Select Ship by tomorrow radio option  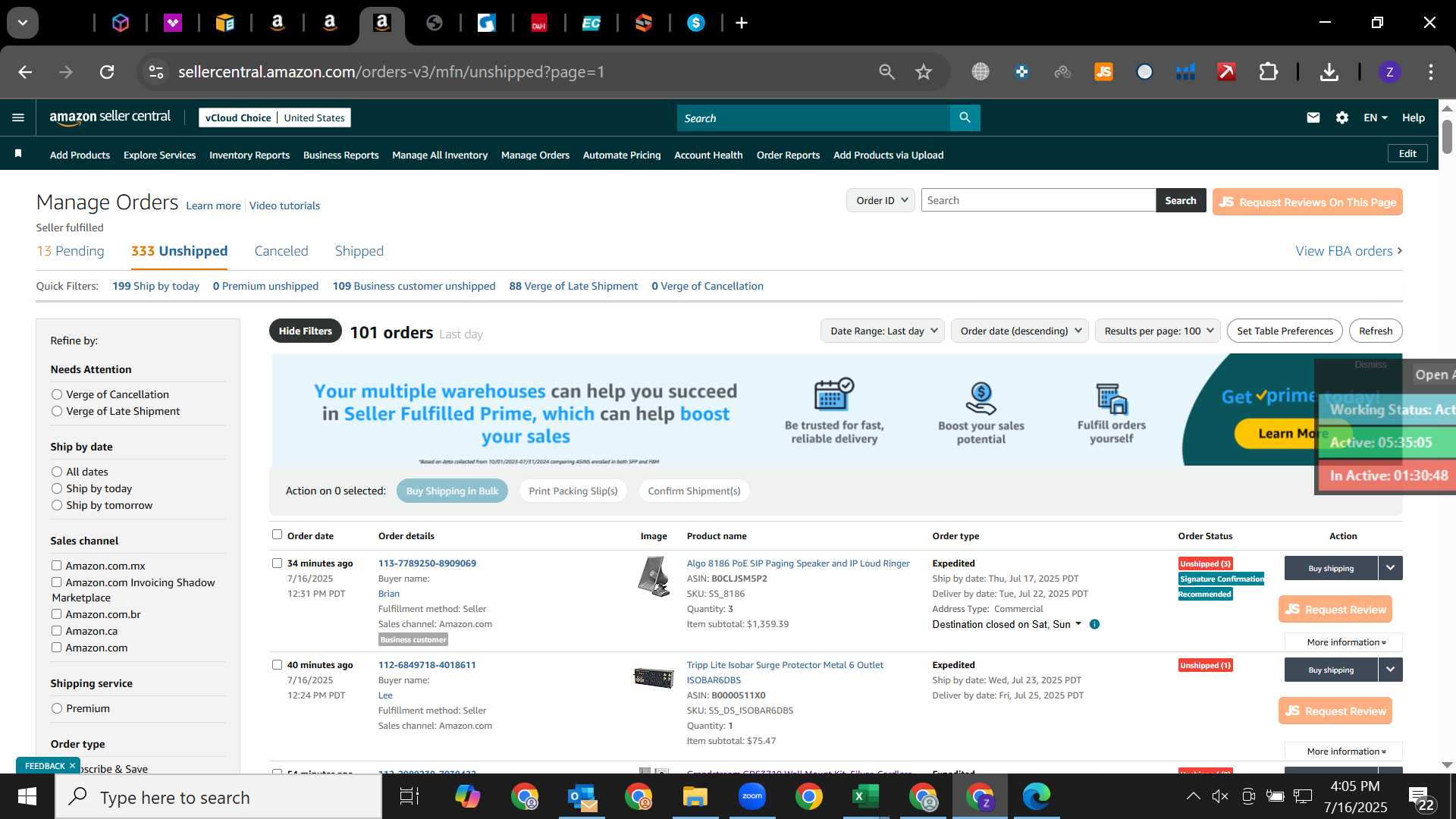[57, 505]
